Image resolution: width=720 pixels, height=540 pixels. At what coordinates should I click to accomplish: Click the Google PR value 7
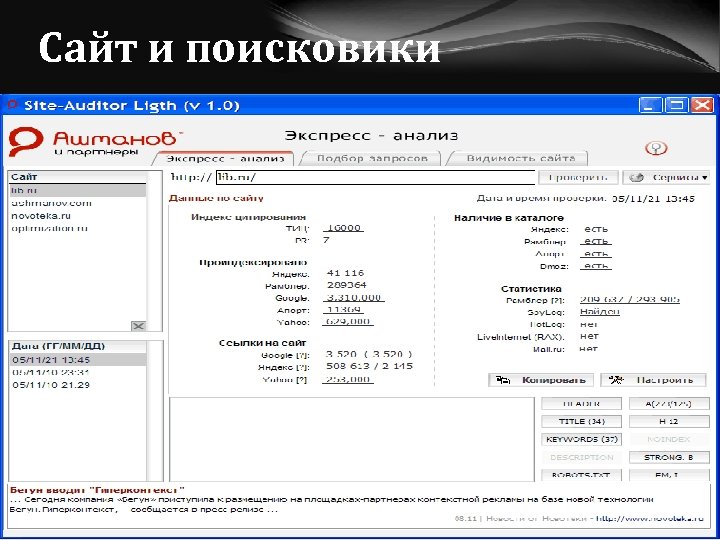point(326,240)
